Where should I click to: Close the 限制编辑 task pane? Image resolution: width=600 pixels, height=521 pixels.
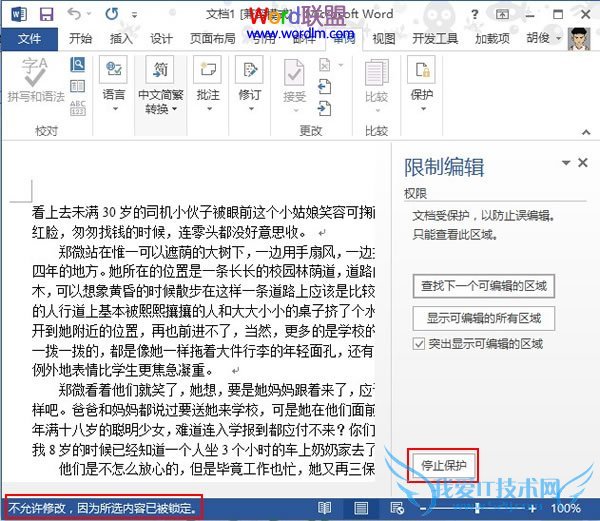tap(583, 162)
